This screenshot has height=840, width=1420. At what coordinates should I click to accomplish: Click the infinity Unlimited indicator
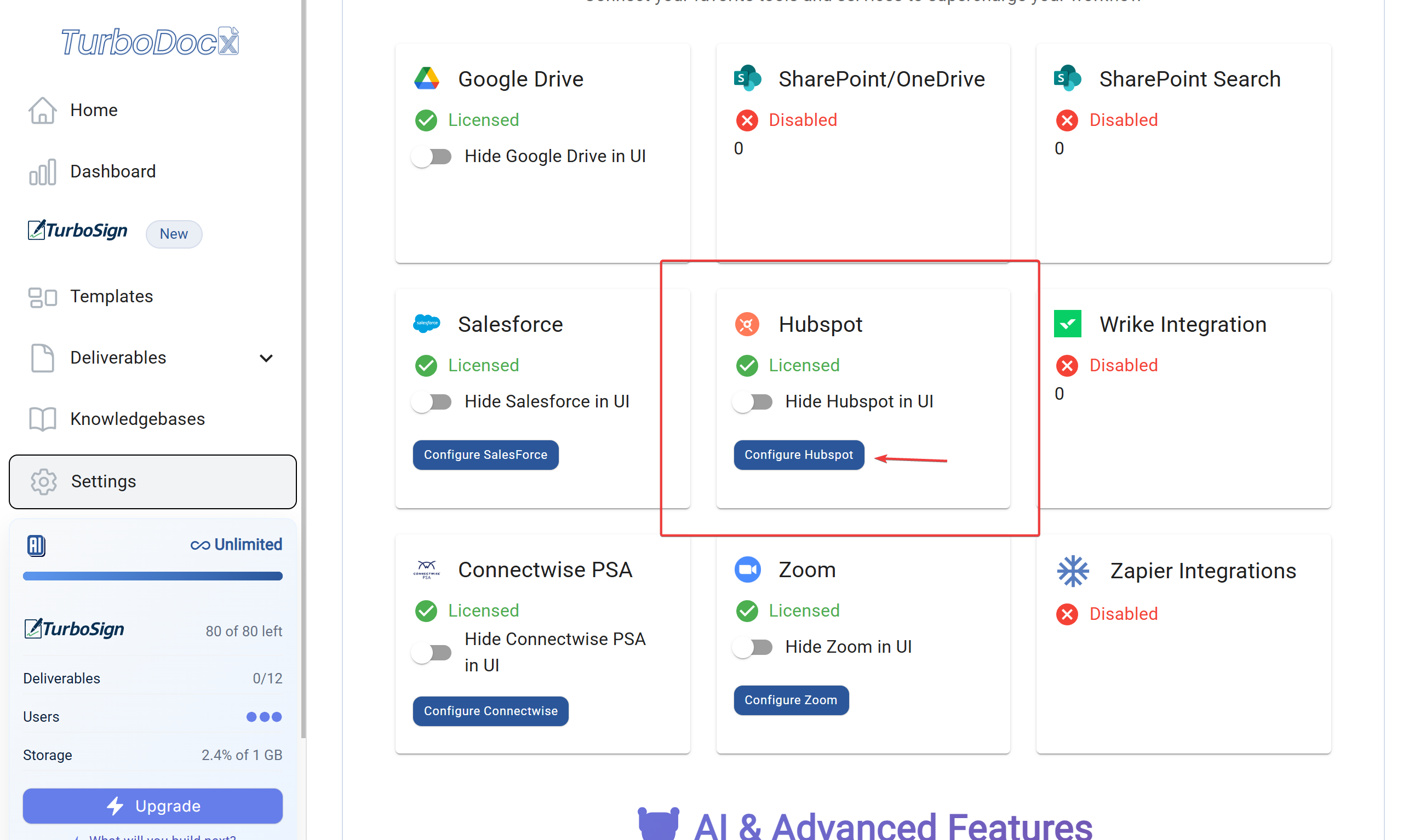[236, 544]
